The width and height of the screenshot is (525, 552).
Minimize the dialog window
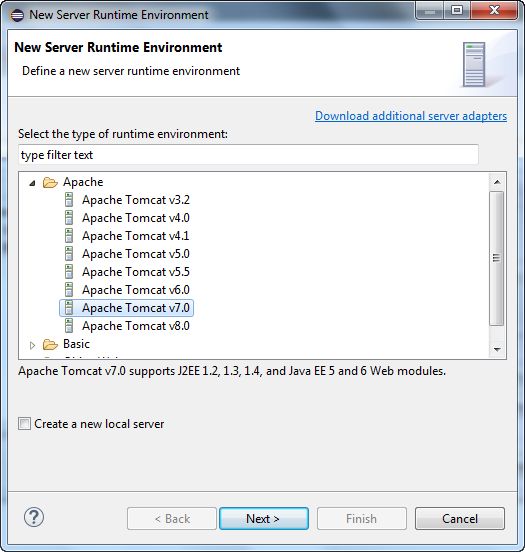(429, 11)
